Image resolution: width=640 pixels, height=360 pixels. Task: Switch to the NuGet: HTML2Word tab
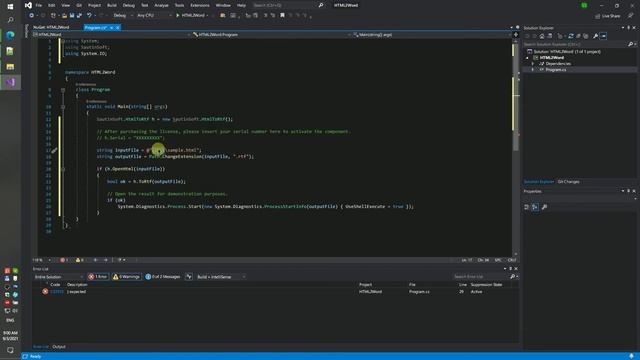pyautogui.click(x=51, y=27)
